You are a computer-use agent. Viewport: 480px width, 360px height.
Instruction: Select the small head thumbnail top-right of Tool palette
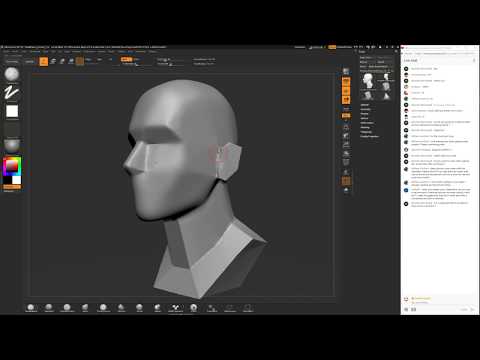click(x=386, y=77)
